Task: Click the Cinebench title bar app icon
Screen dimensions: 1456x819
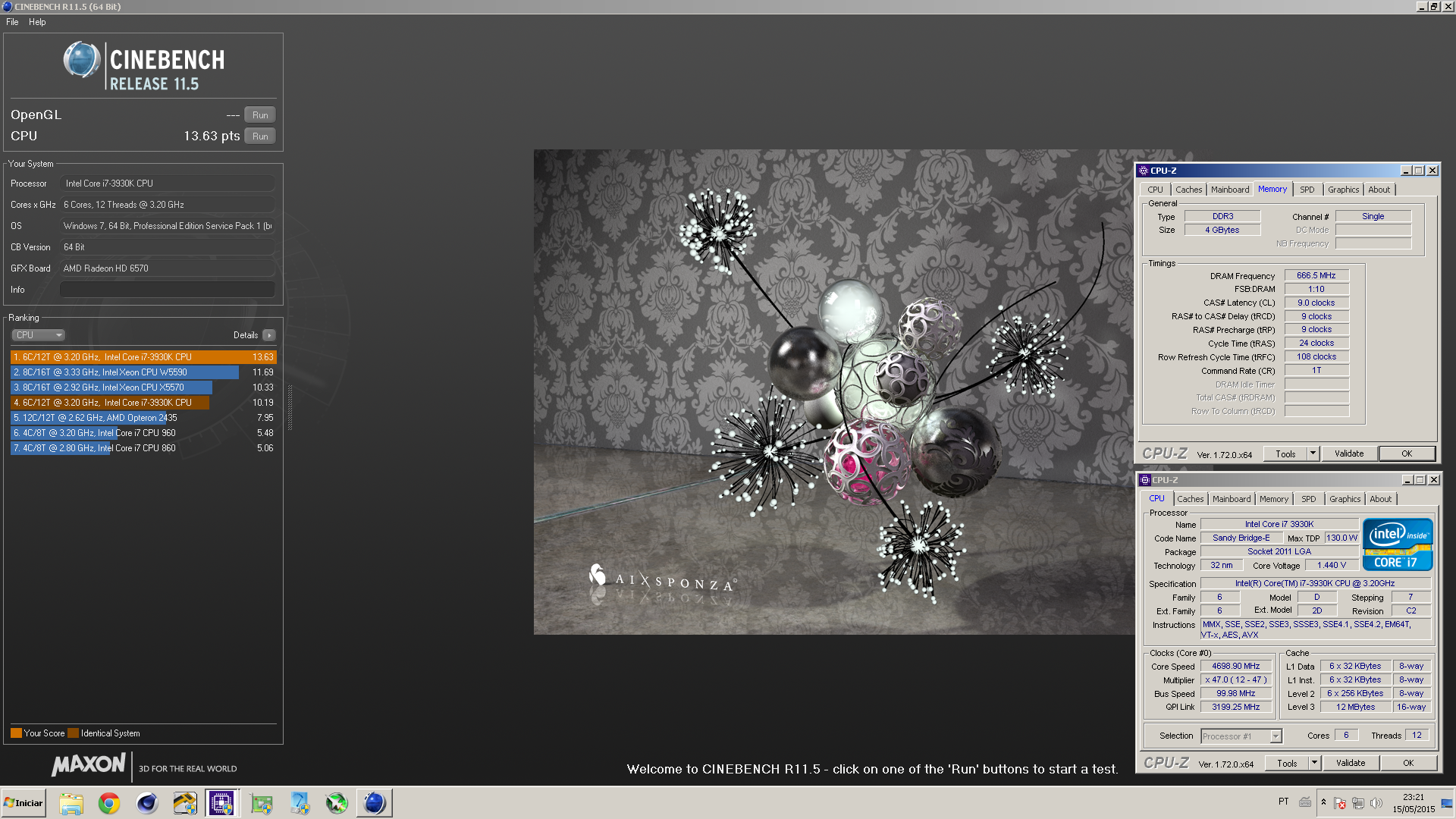Action: (8, 7)
